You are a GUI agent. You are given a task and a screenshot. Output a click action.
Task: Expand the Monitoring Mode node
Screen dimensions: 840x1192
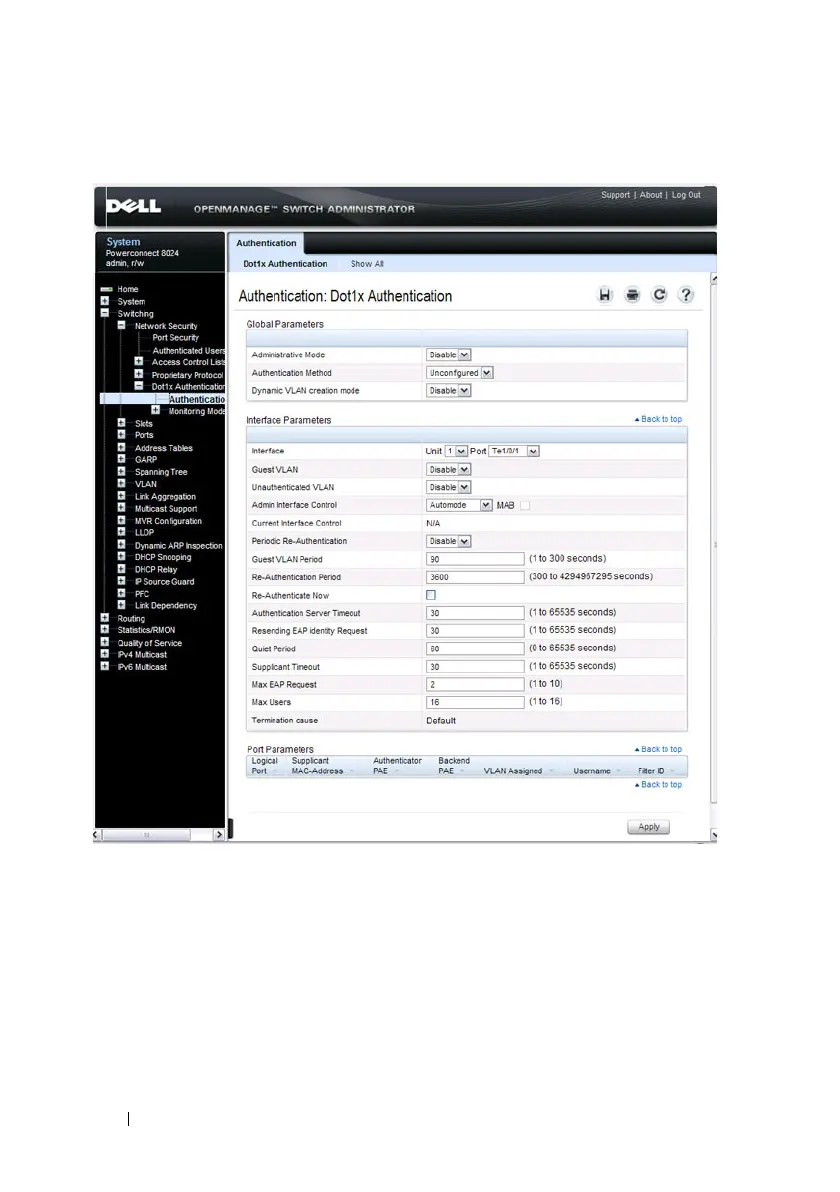pos(155,411)
